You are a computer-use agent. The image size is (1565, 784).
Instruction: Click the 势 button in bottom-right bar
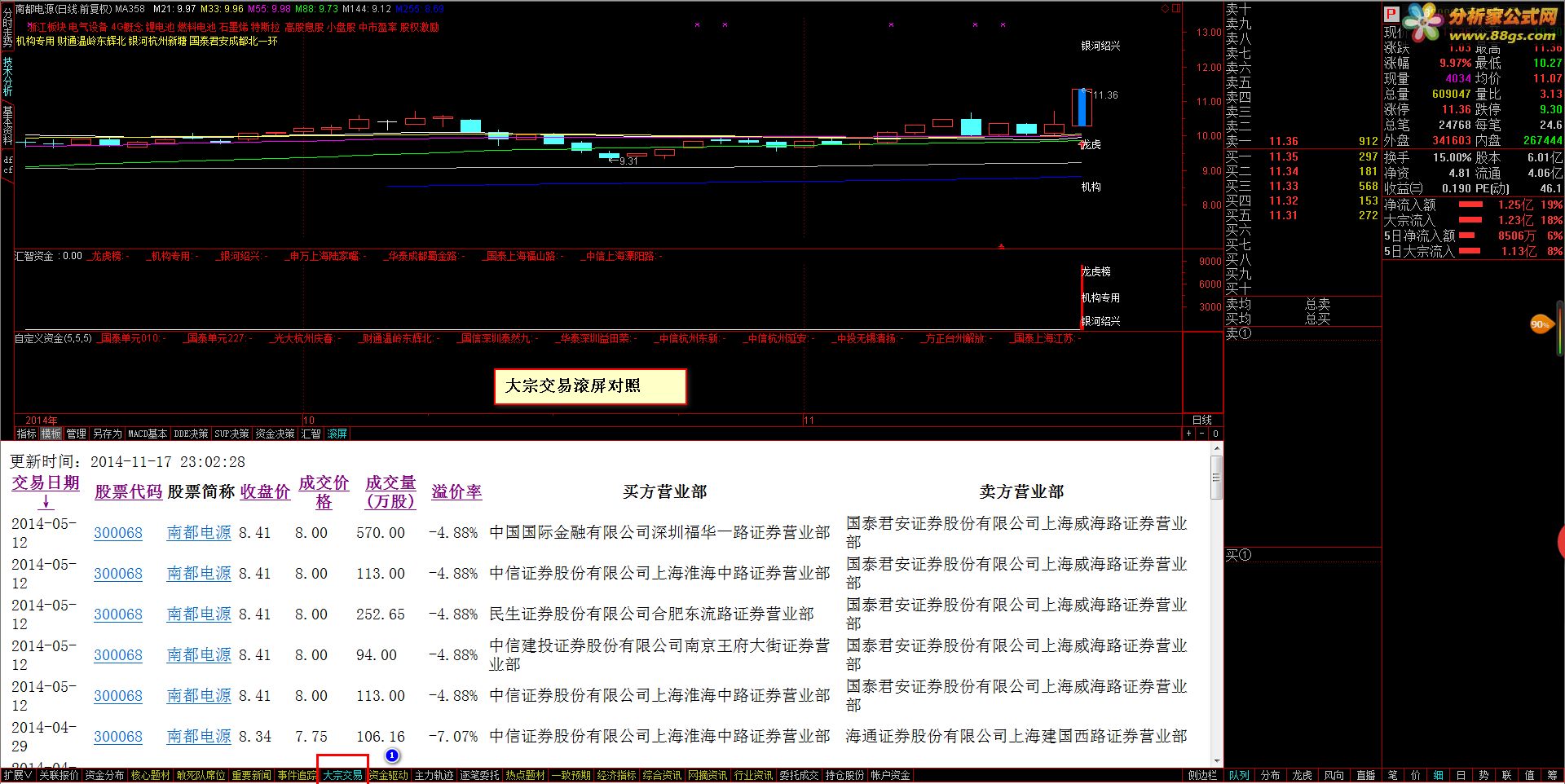click(1484, 775)
